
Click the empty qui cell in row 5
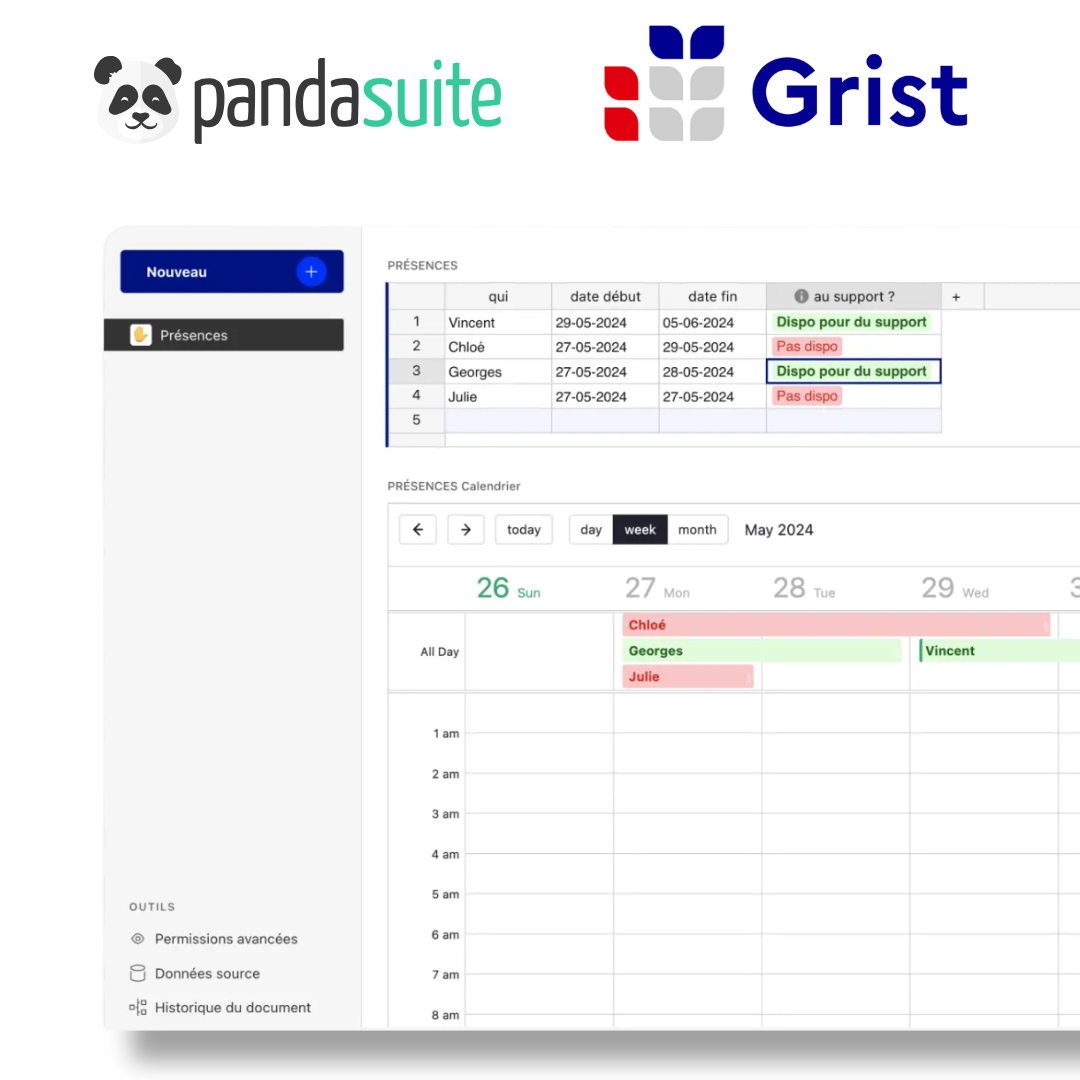click(x=498, y=420)
